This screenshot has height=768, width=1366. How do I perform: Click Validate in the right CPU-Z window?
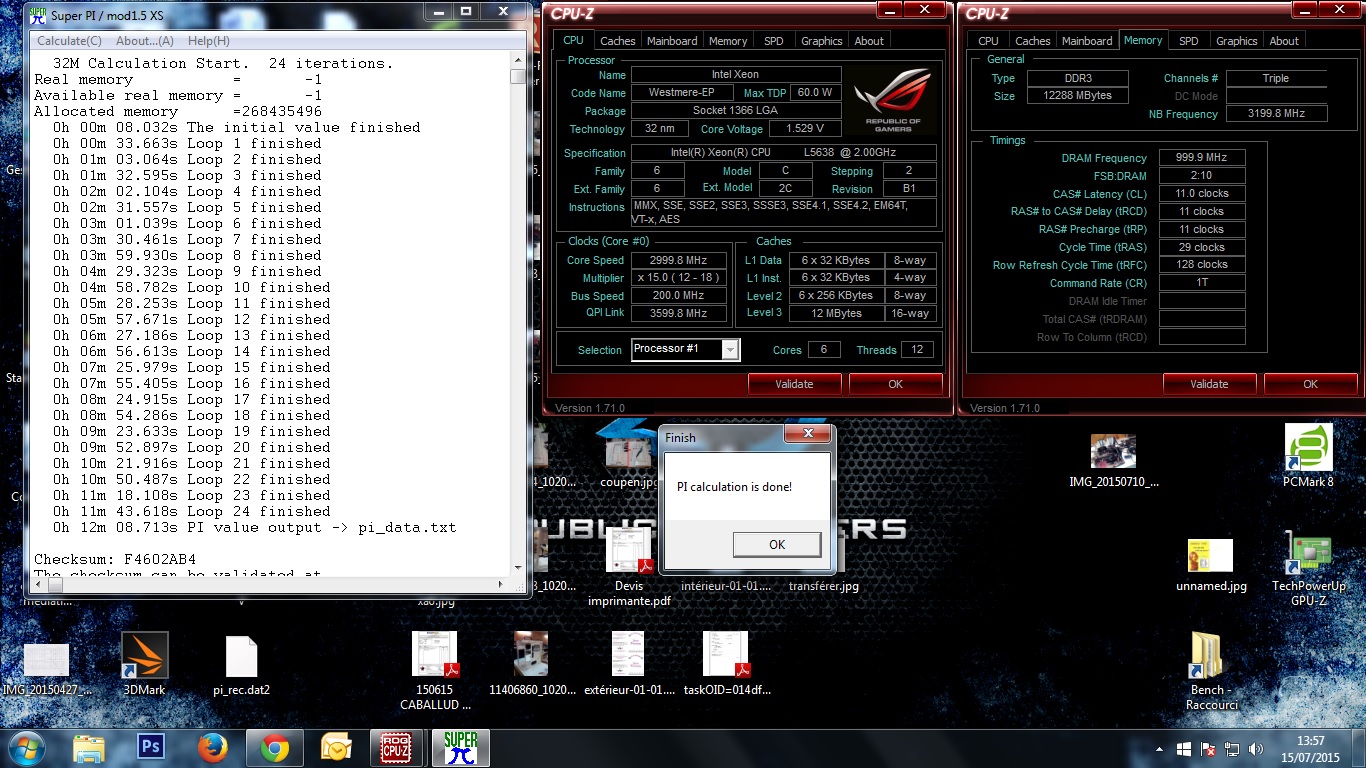pos(1209,384)
